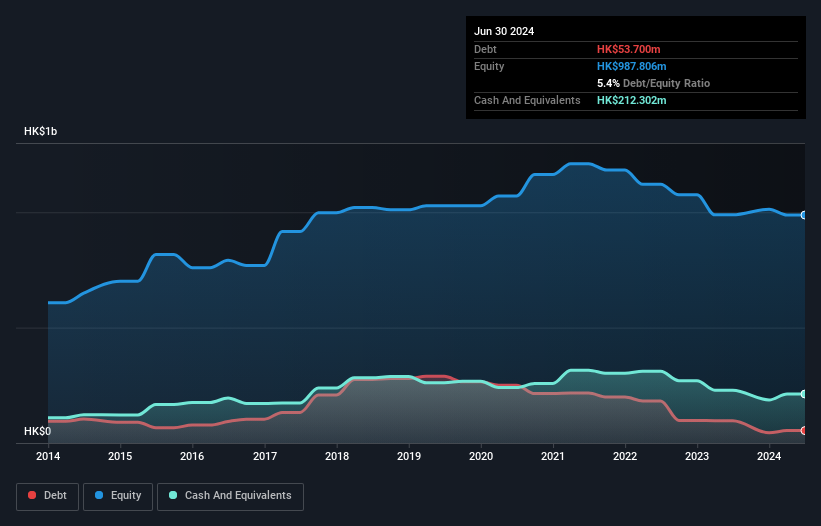Click the 2018 x-axis label
Viewport: 821px width, 526px height.
[337, 456]
